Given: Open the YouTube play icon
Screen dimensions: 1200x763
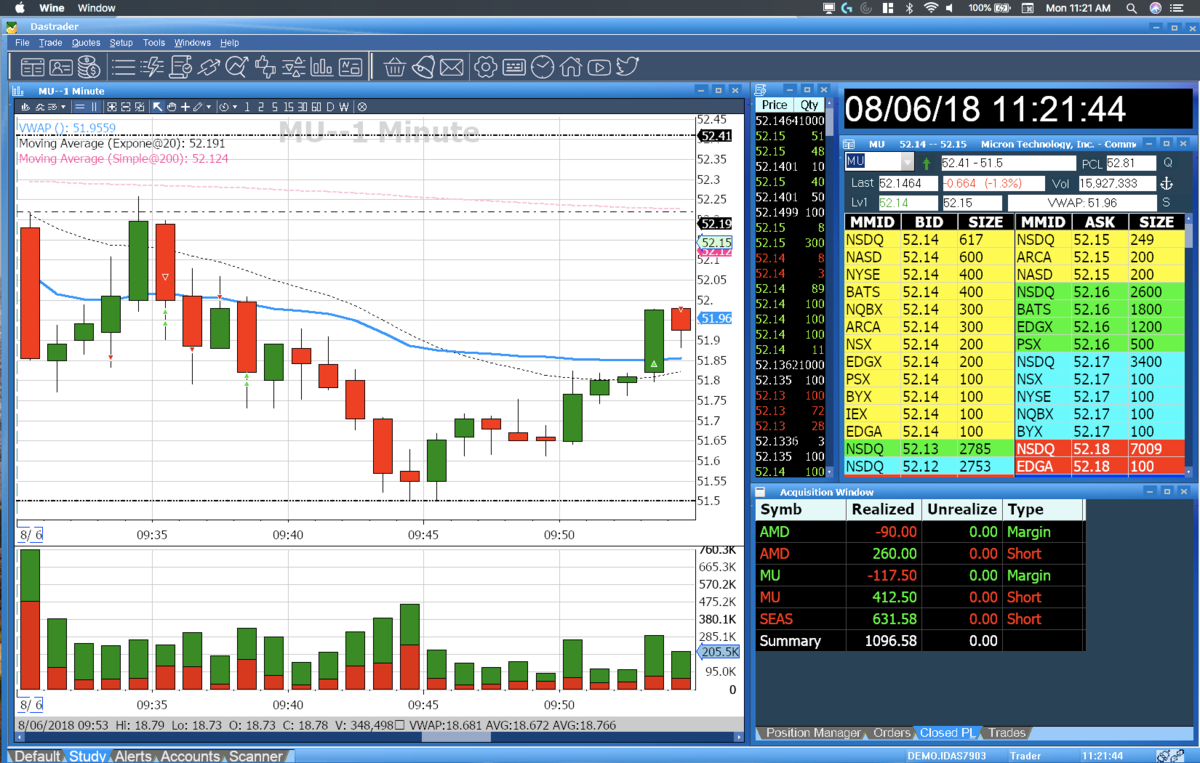Looking at the screenshot, I should [599, 67].
